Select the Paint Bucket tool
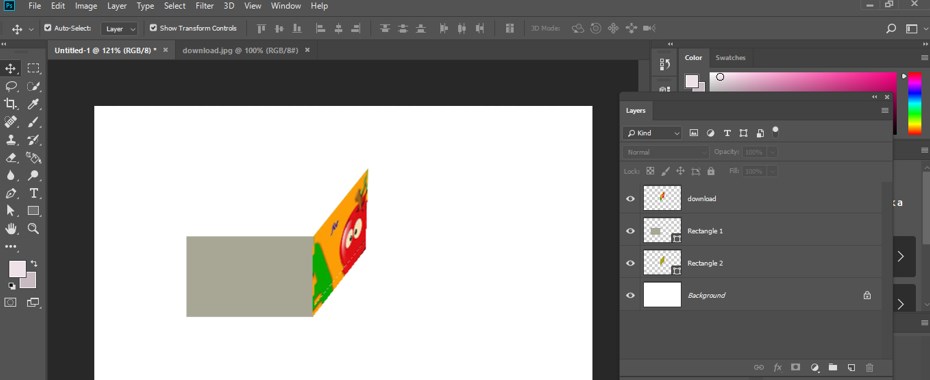The height and width of the screenshot is (380, 930). coord(33,158)
